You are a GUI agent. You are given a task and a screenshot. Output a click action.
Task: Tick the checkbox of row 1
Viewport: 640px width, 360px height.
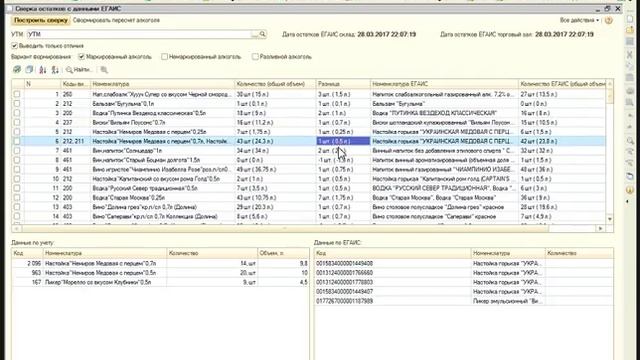(x=17, y=94)
